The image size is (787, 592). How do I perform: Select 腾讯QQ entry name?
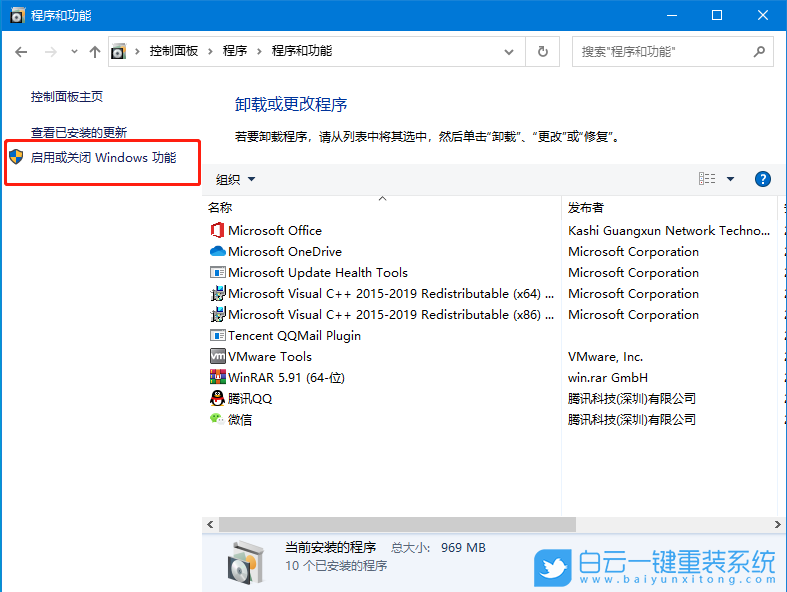250,399
